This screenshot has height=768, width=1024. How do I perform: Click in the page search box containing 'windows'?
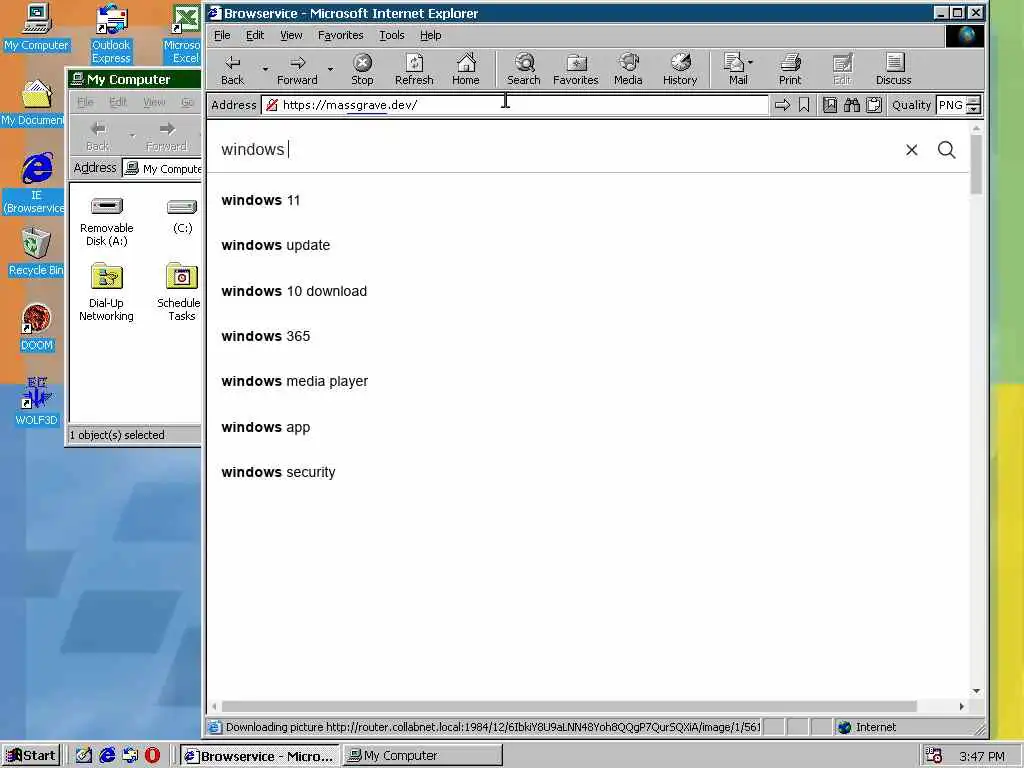(555, 150)
